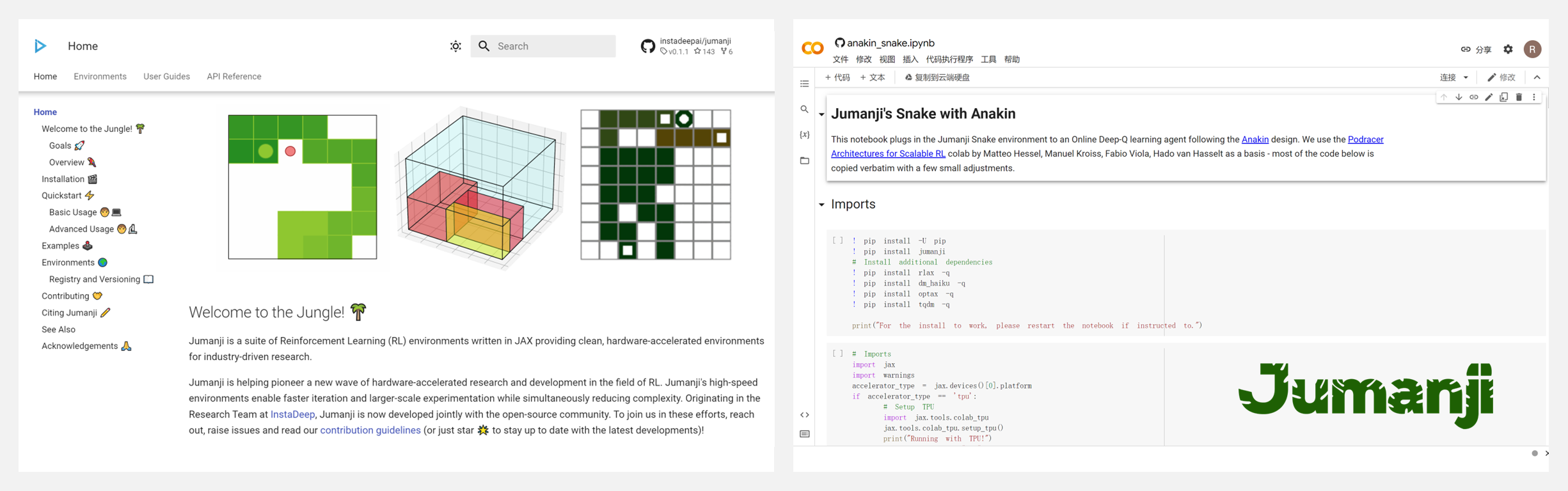Click the Colab CO logo
1568x491 pixels.
(x=812, y=48)
